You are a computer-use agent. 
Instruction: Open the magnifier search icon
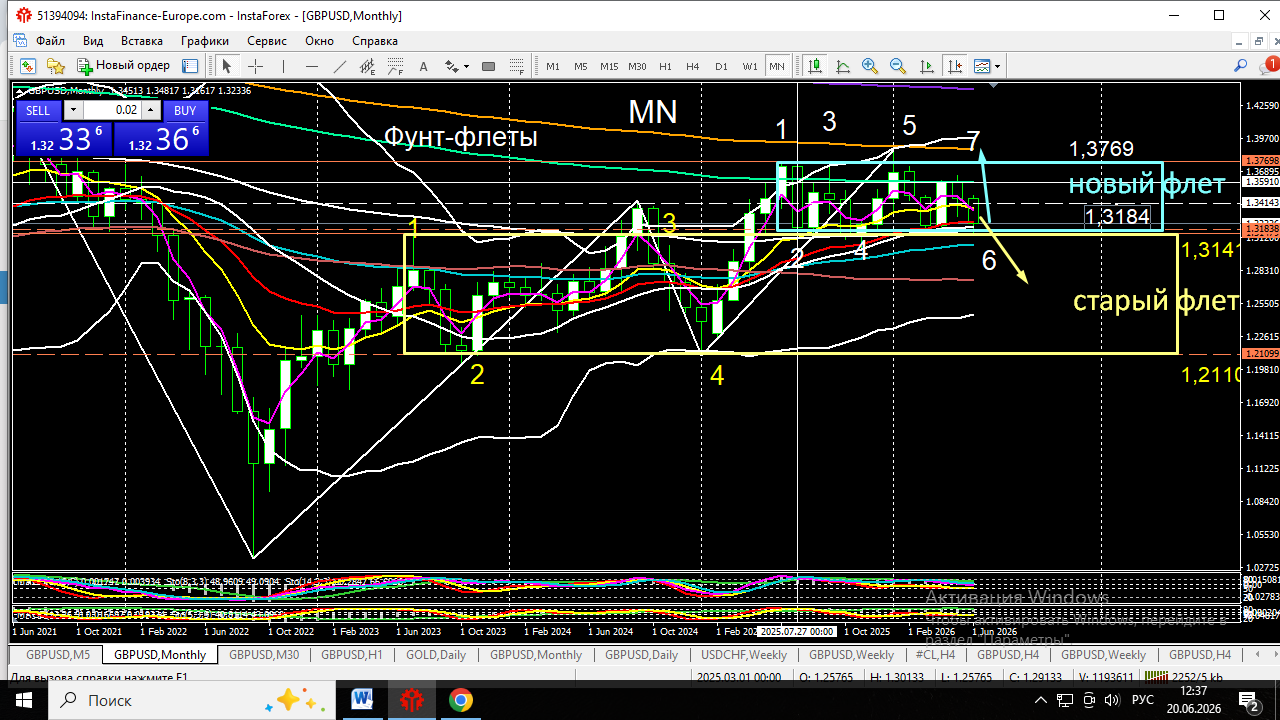click(x=1241, y=66)
